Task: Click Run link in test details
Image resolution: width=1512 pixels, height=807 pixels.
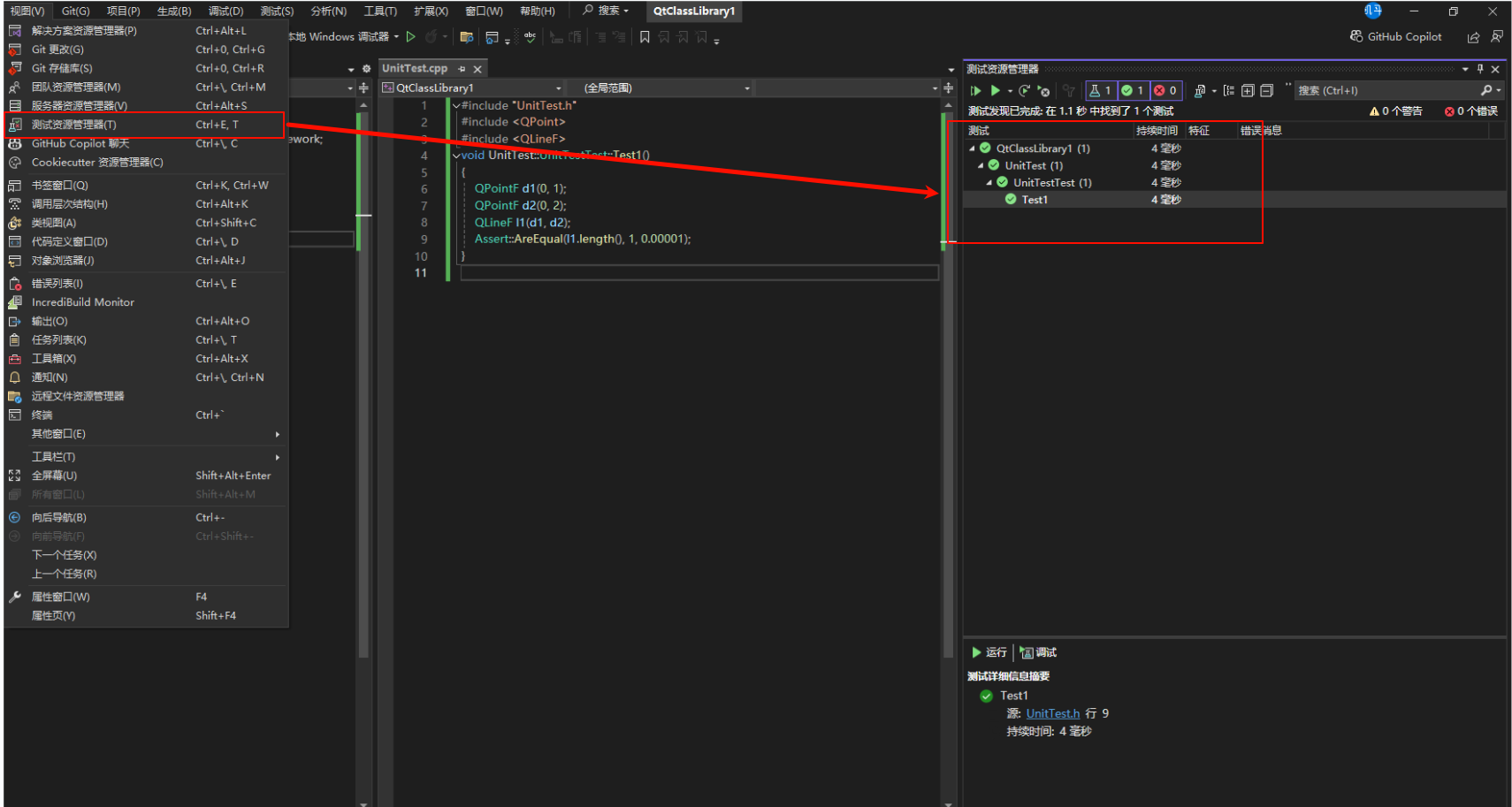Action: click(x=989, y=652)
